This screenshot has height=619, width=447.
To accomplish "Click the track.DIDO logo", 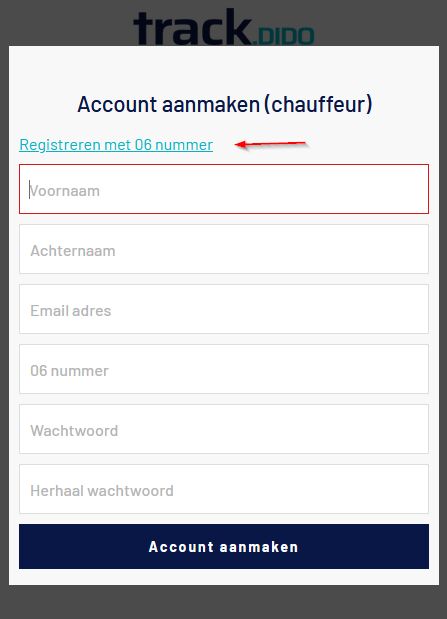I will (224, 27).
